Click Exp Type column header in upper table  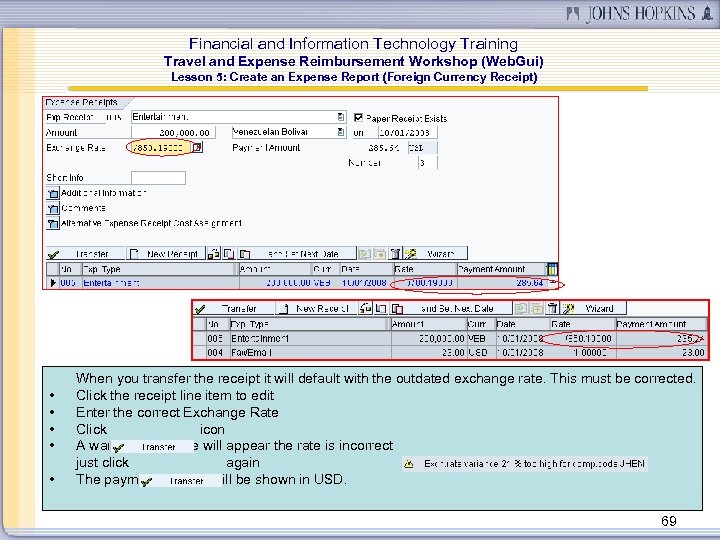point(158,269)
